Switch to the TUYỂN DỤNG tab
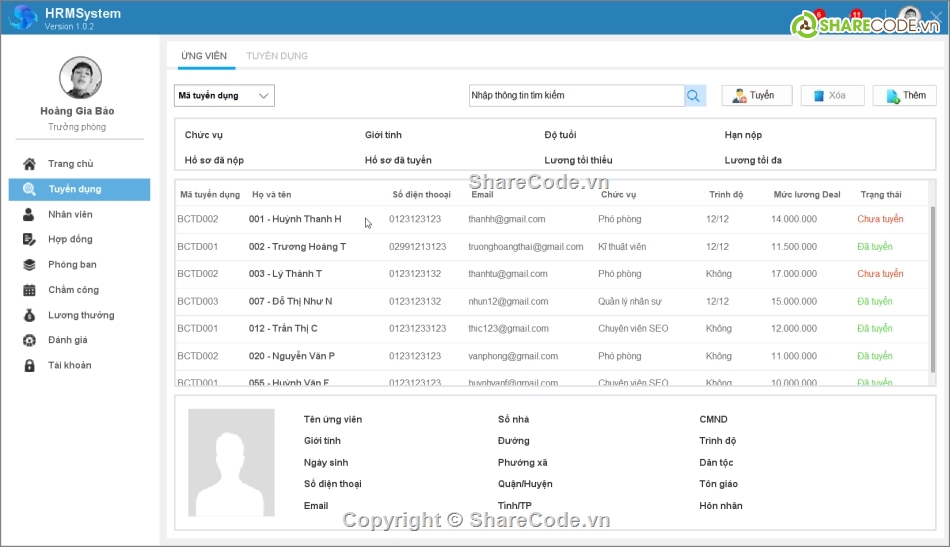950x547 pixels. pyautogui.click(x=277, y=56)
